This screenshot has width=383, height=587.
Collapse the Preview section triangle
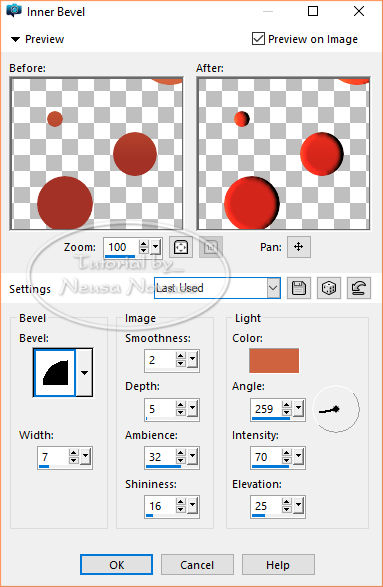(x=15, y=39)
